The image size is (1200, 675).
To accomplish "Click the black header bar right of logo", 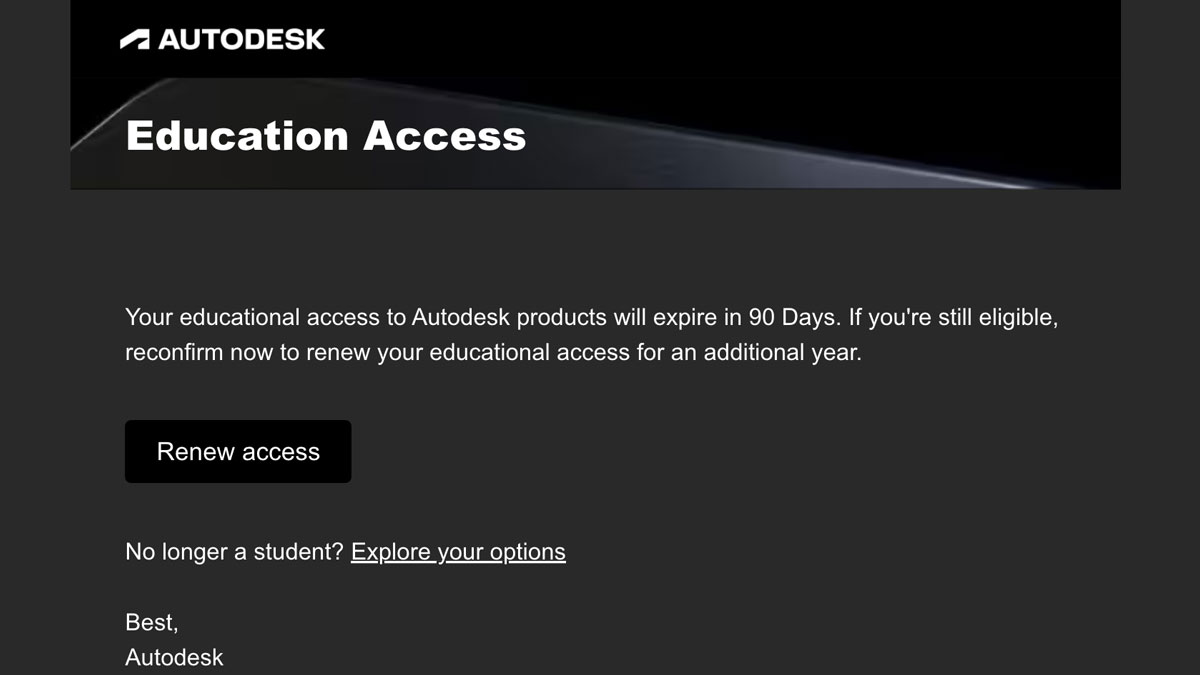I will 720,40.
